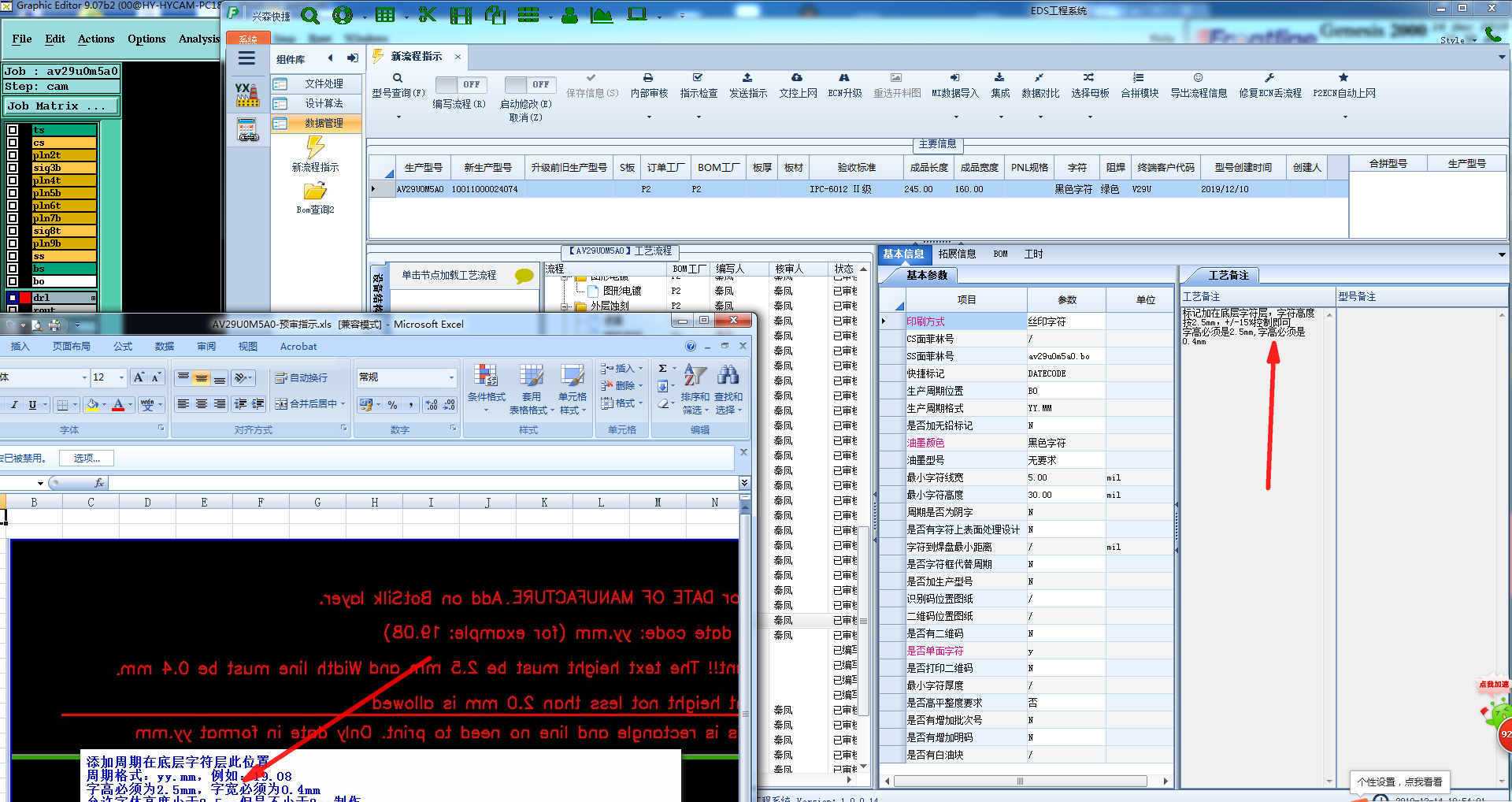Screen dimensions: 1512x802
Task: Toggle the 启动修改(E) OFF switch
Action: click(530, 84)
